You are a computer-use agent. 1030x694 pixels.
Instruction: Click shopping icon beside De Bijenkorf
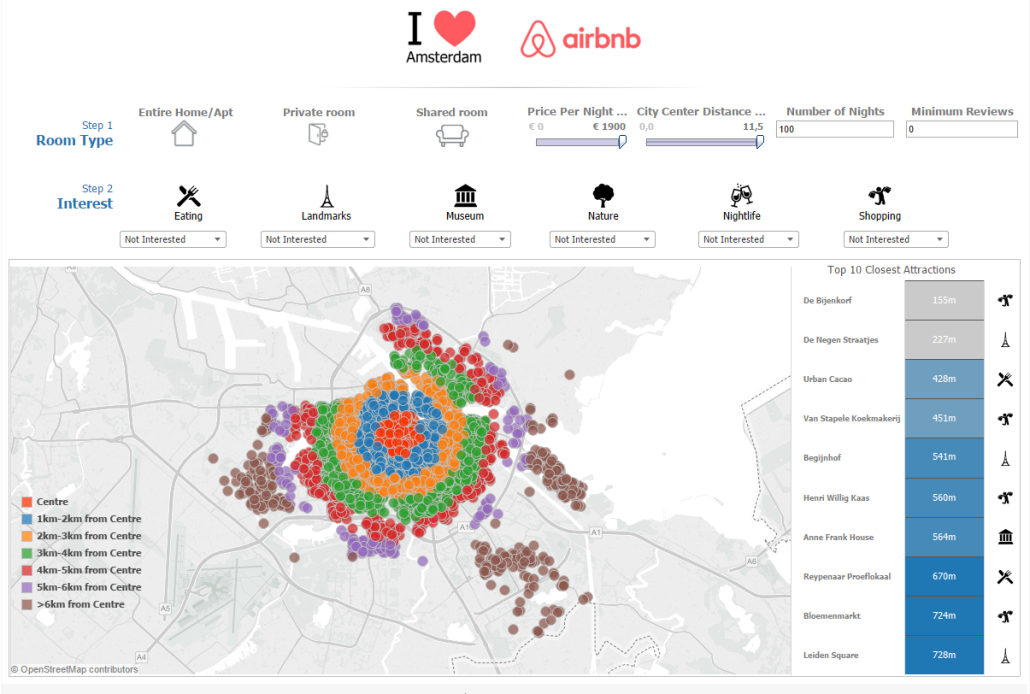point(1005,300)
